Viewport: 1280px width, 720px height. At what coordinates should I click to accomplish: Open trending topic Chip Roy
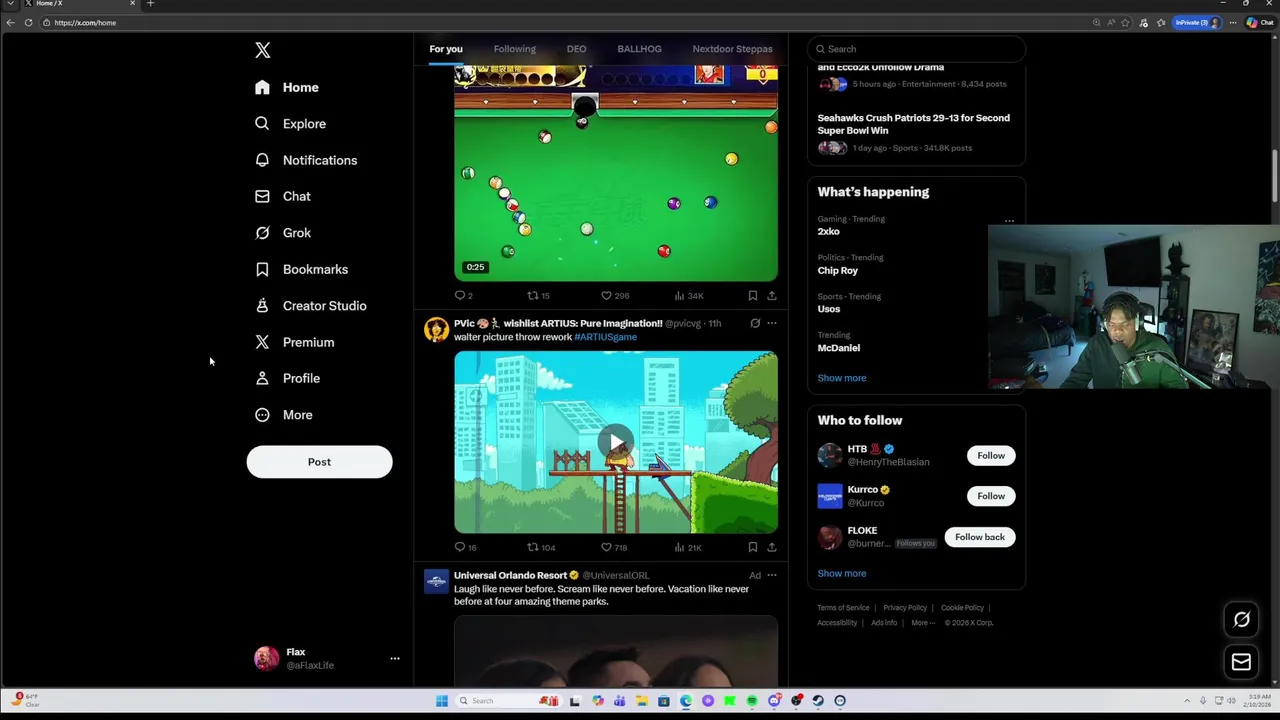837,270
